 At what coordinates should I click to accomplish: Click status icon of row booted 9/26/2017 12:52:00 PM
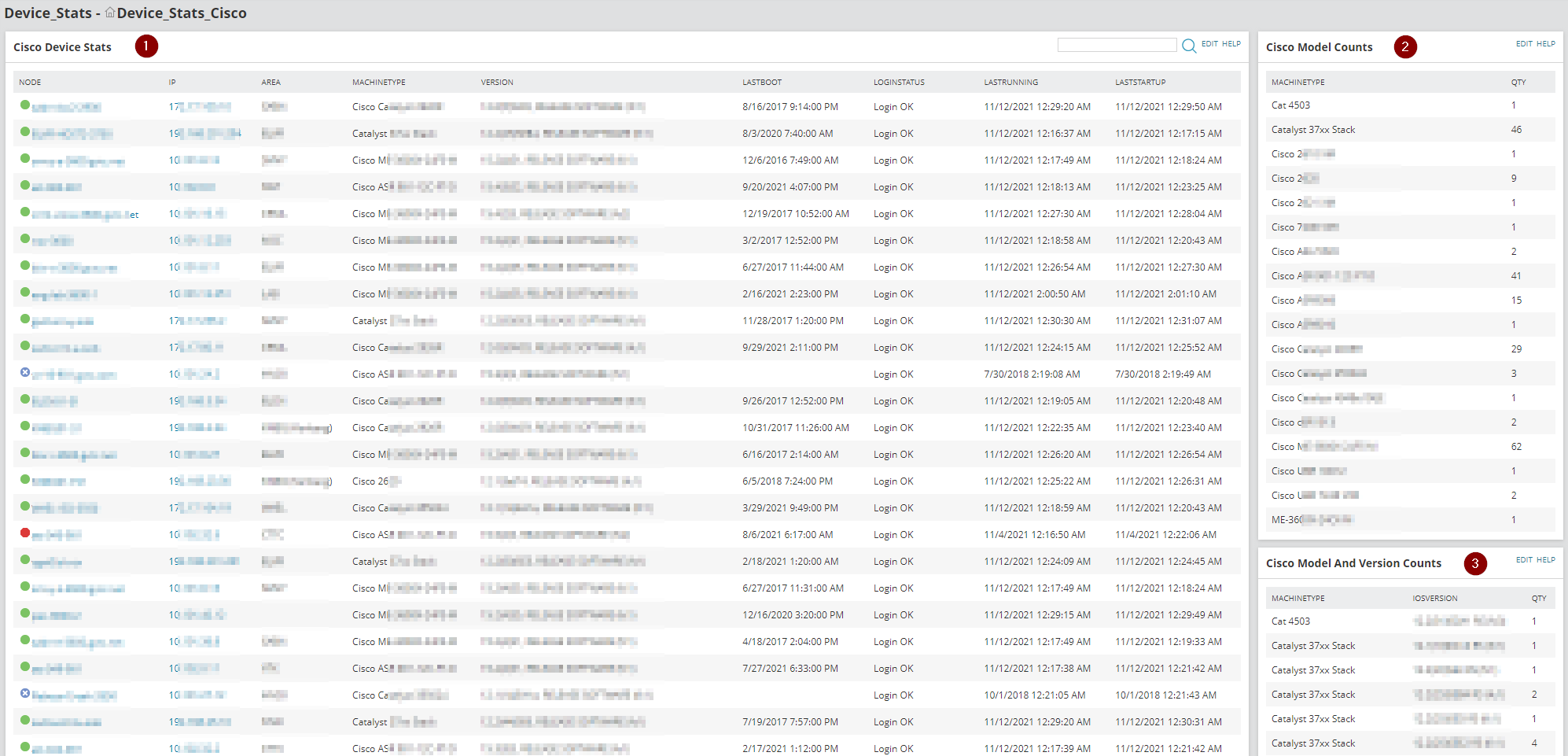(25, 399)
